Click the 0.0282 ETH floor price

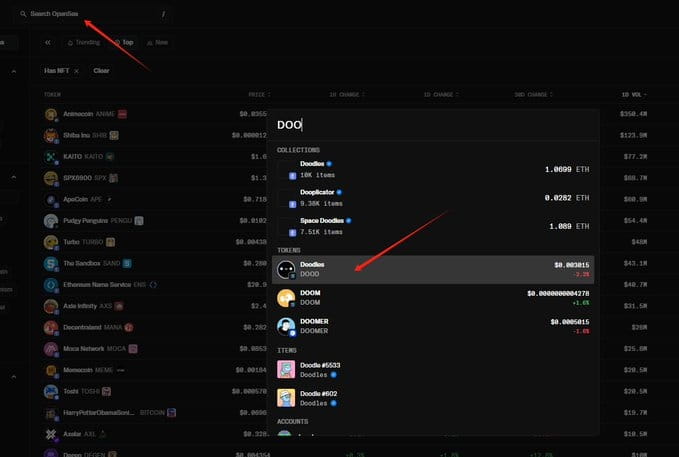567,198
